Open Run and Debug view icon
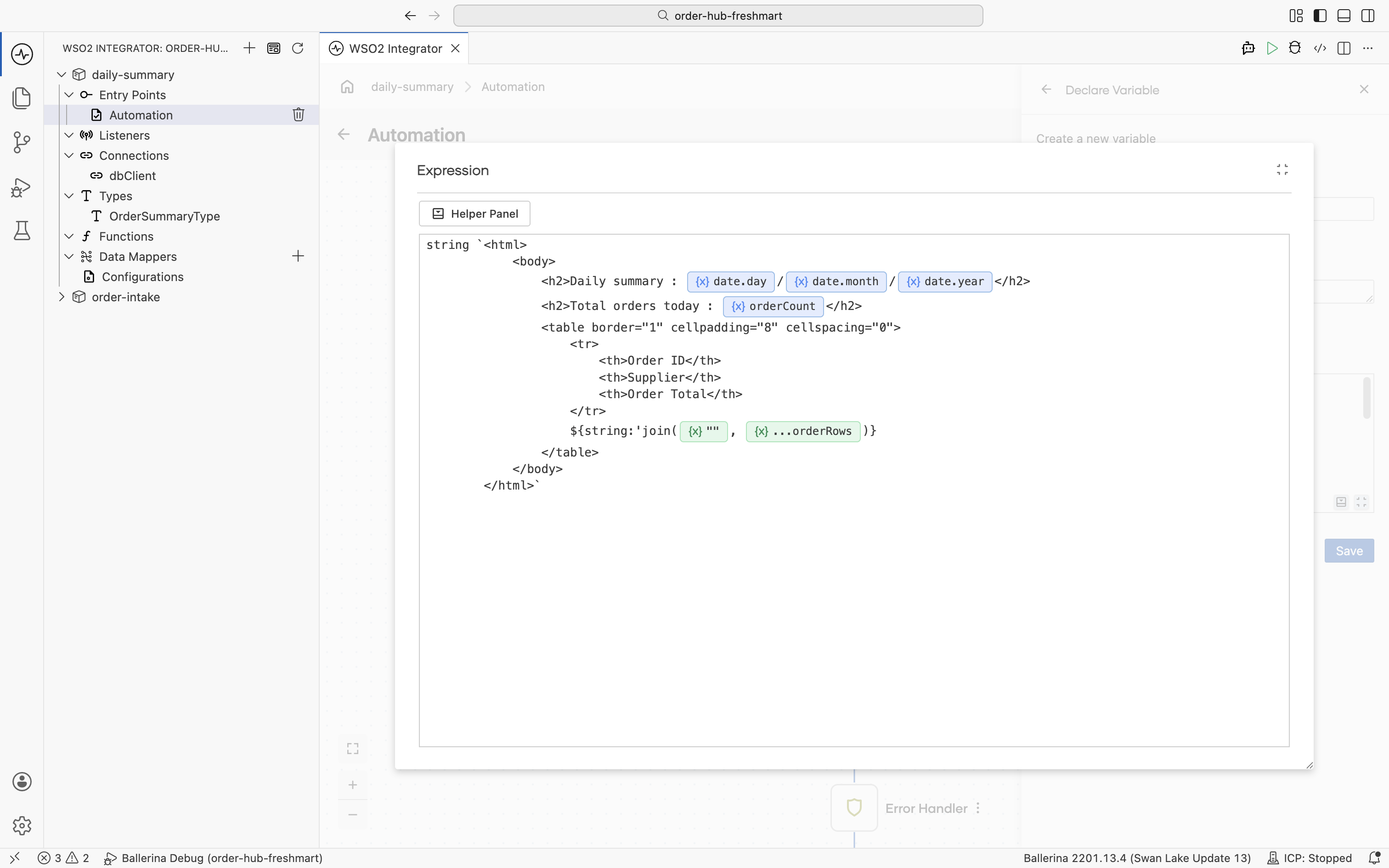This screenshot has width=1389, height=868. (22, 187)
